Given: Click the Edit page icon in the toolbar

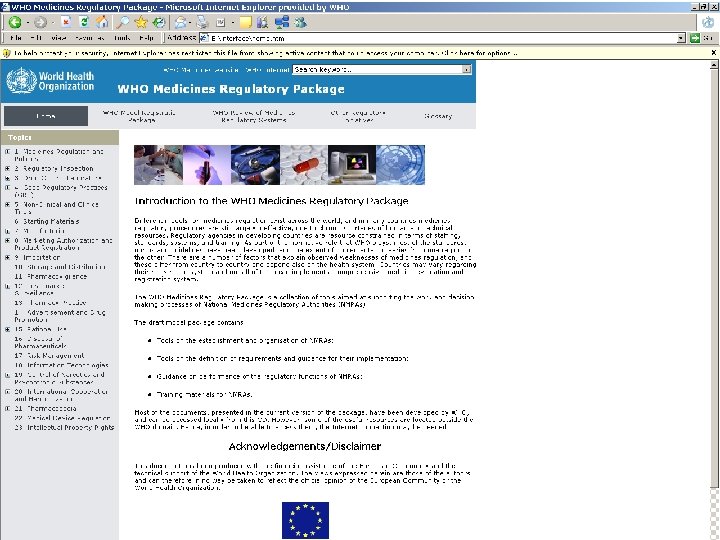Looking at the screenshot, I should 221,22.
